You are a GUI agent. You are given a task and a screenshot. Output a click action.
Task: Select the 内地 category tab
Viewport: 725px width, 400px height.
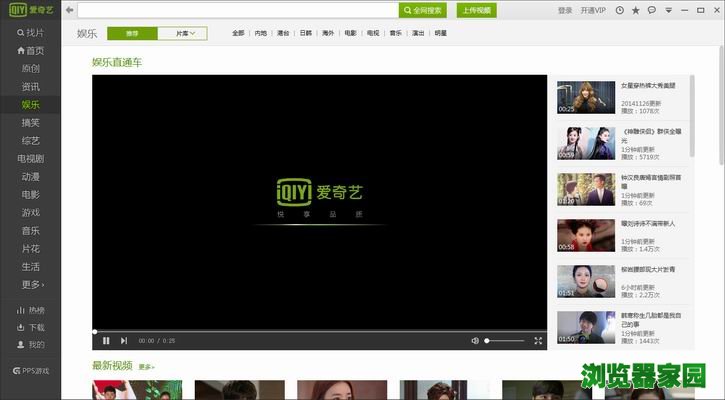click(261, 33)
